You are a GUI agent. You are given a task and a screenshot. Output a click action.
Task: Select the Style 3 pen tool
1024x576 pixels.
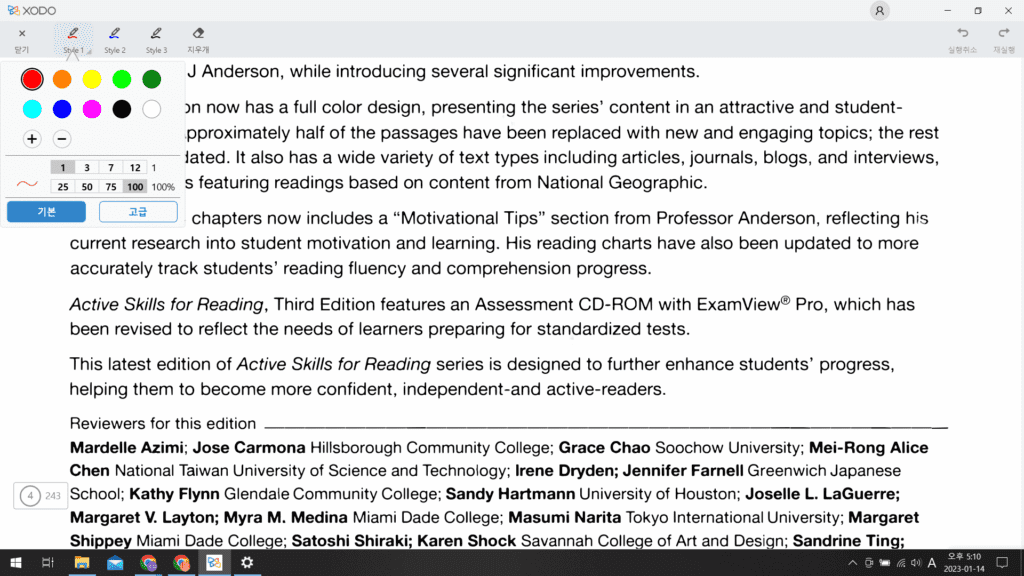click(155, 39)
